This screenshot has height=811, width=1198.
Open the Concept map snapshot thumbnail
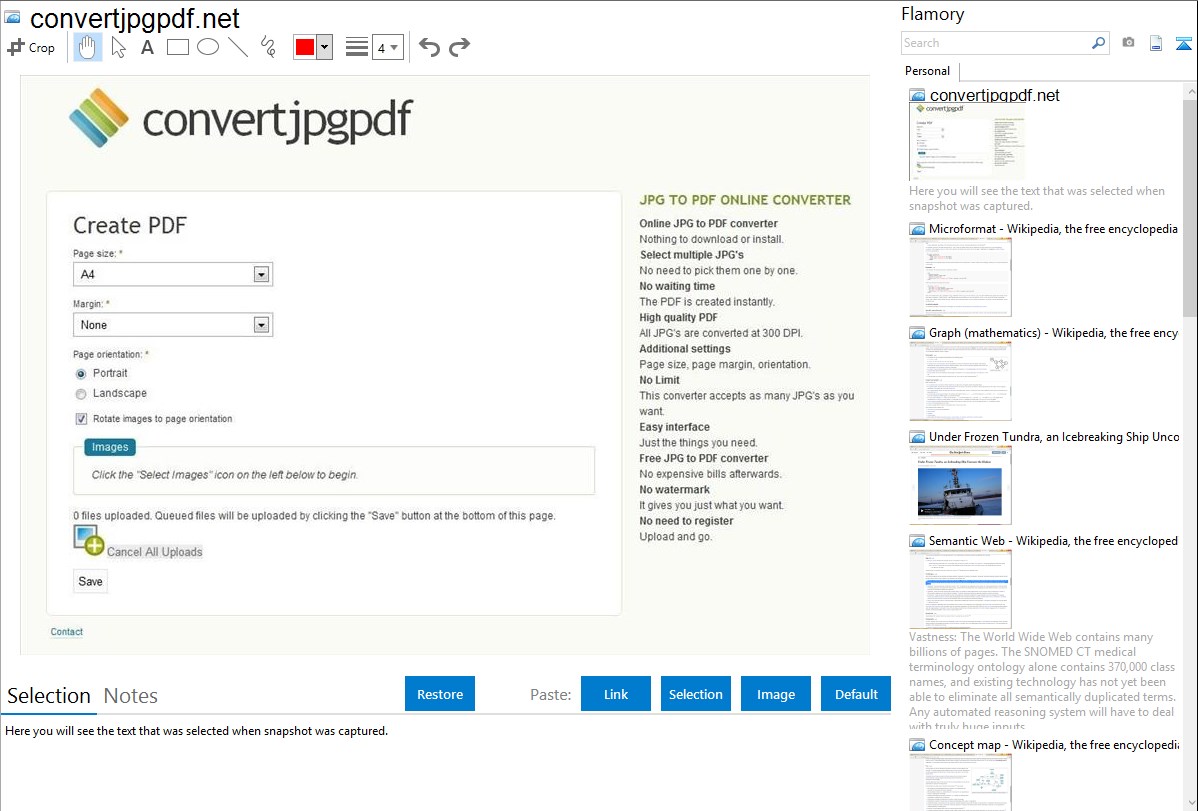pos(960,782)
